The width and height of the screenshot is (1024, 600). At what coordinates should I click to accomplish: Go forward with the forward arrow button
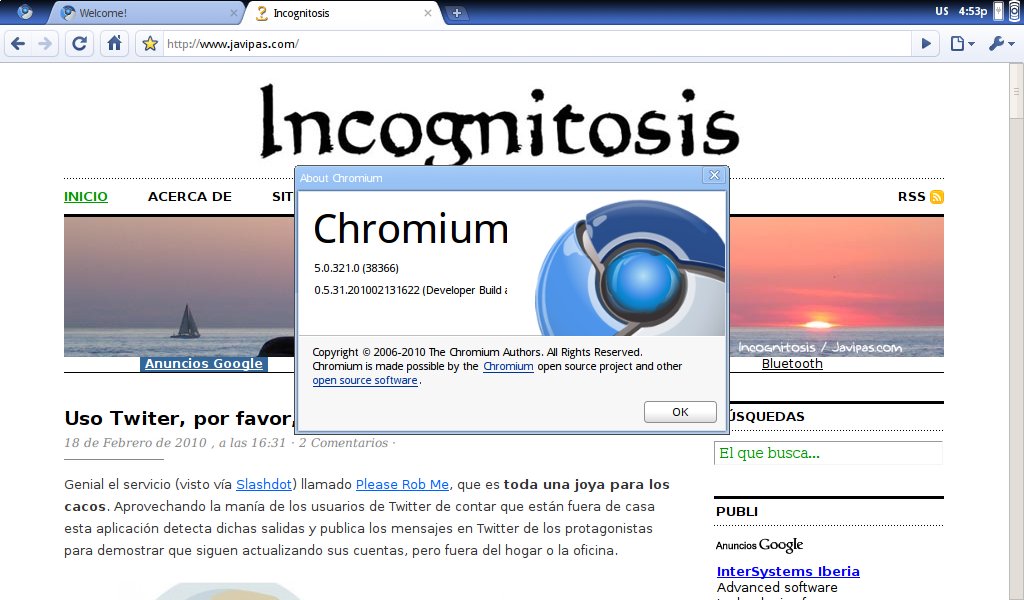(45, 44)
